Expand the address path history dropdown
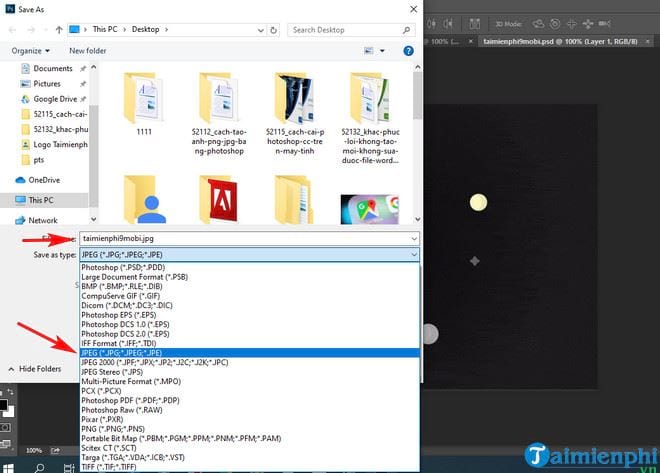Screen dimensions: 660x473 coord(261,30)
